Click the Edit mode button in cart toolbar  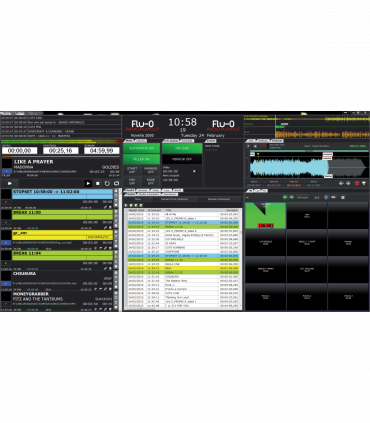coord(302,197)
